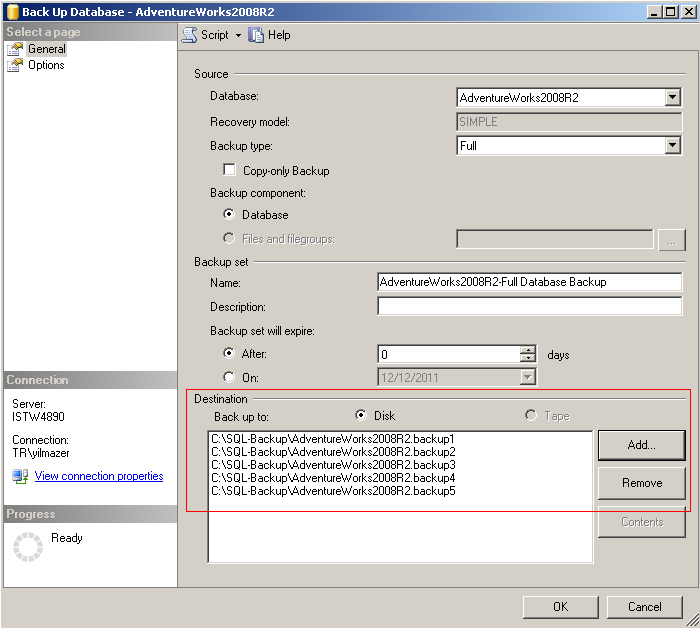
Task: Select Tape as backup destination
Action: [x=531, y=415]
